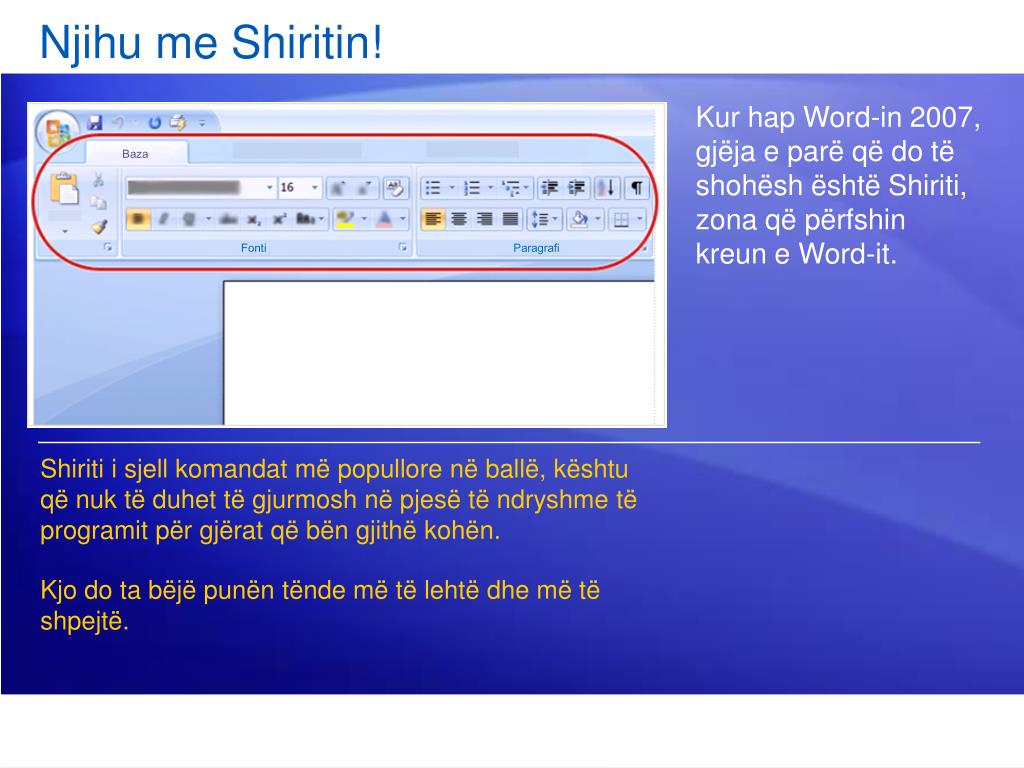Click the Fonti group label
The width and height of the screenshot is (1024, 768).
253,248
